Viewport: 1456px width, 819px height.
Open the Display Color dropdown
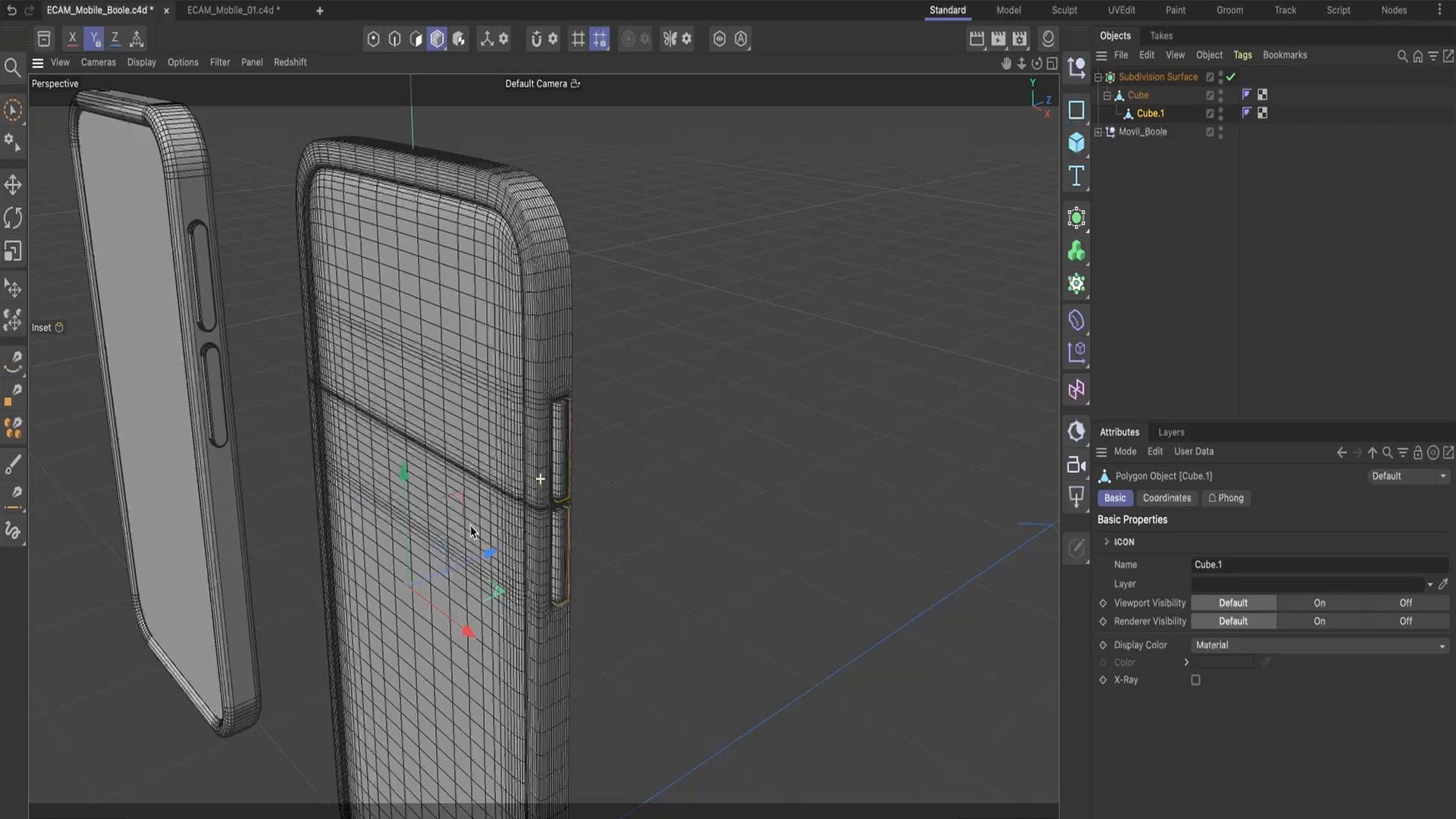[1319, 645]
